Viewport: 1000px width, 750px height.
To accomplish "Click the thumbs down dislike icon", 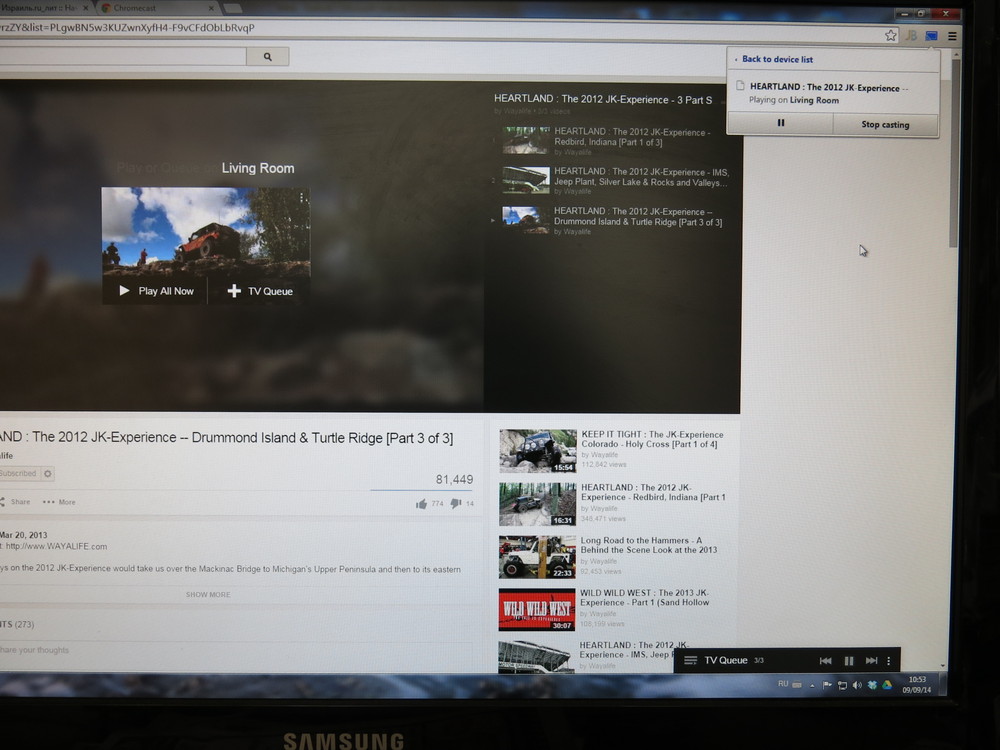I will click(x=455, y=503).
